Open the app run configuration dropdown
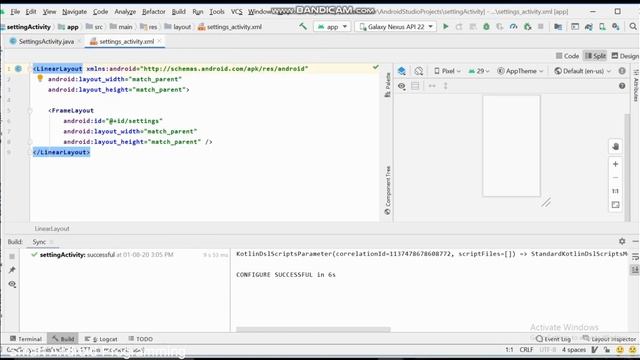This screenshot has height=360, width=640. coord(332,27)
